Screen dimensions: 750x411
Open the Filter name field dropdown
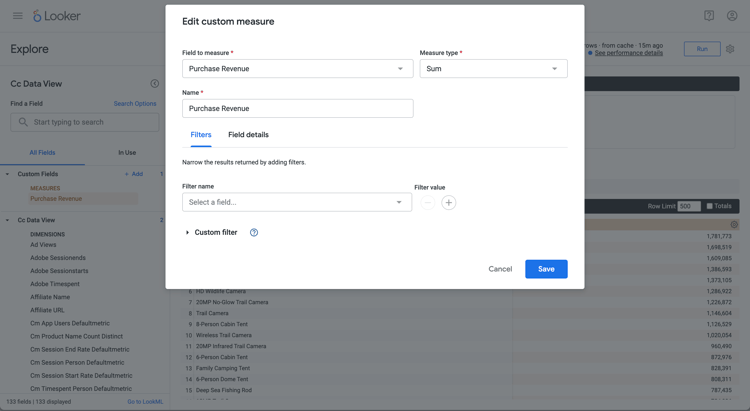[297, 202]
